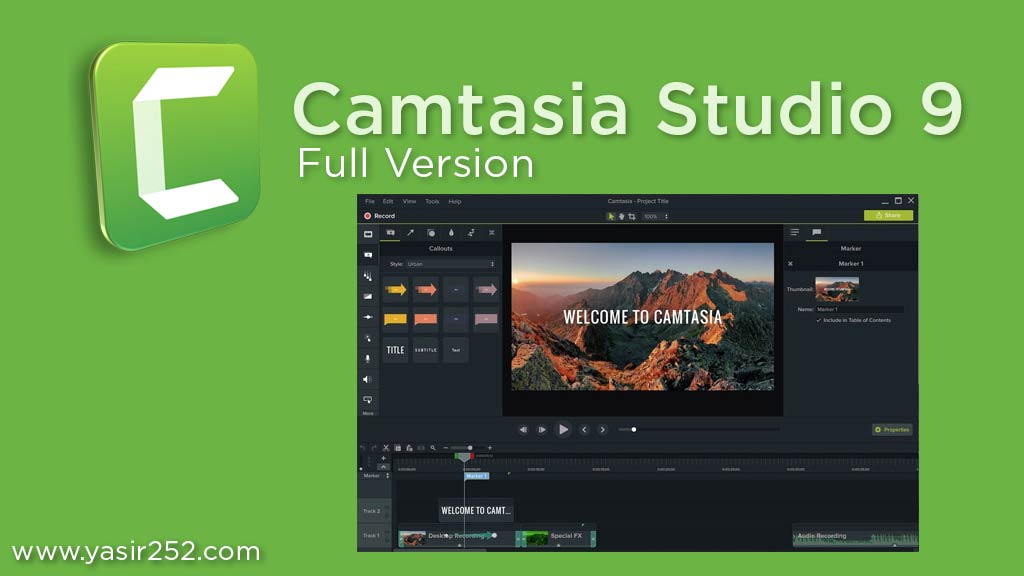Click the Paste icon in timeline toolbar

click(409, 448)
